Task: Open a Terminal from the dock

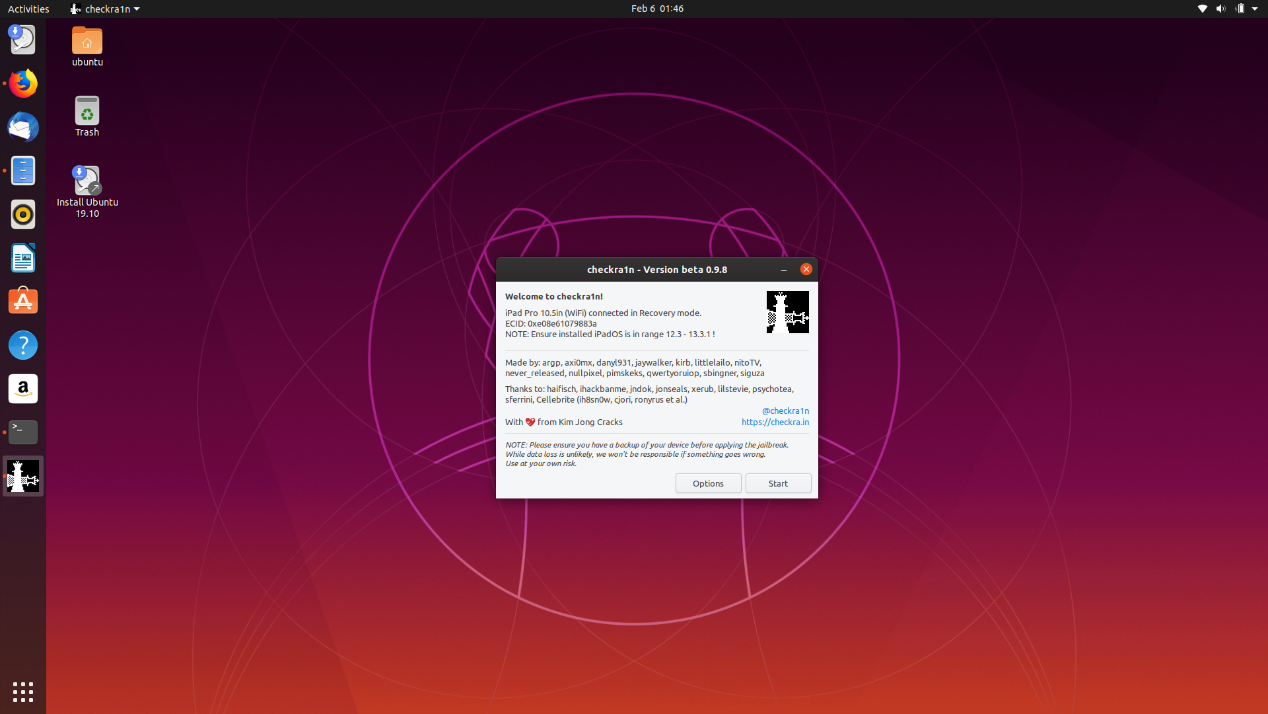Action: pyautogui.click(x=22, y=432)
